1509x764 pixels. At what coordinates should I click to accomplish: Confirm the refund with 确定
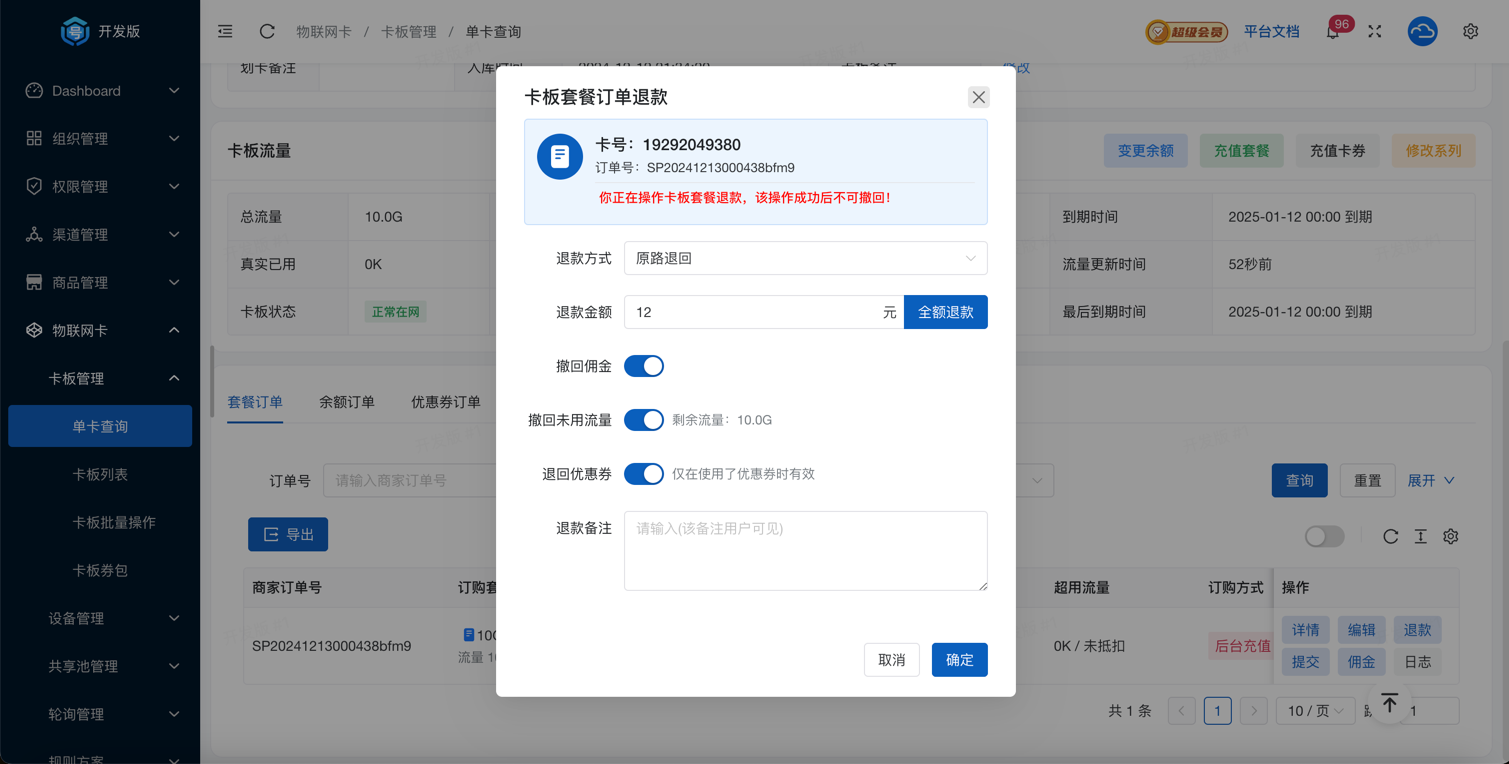point(959,660)
